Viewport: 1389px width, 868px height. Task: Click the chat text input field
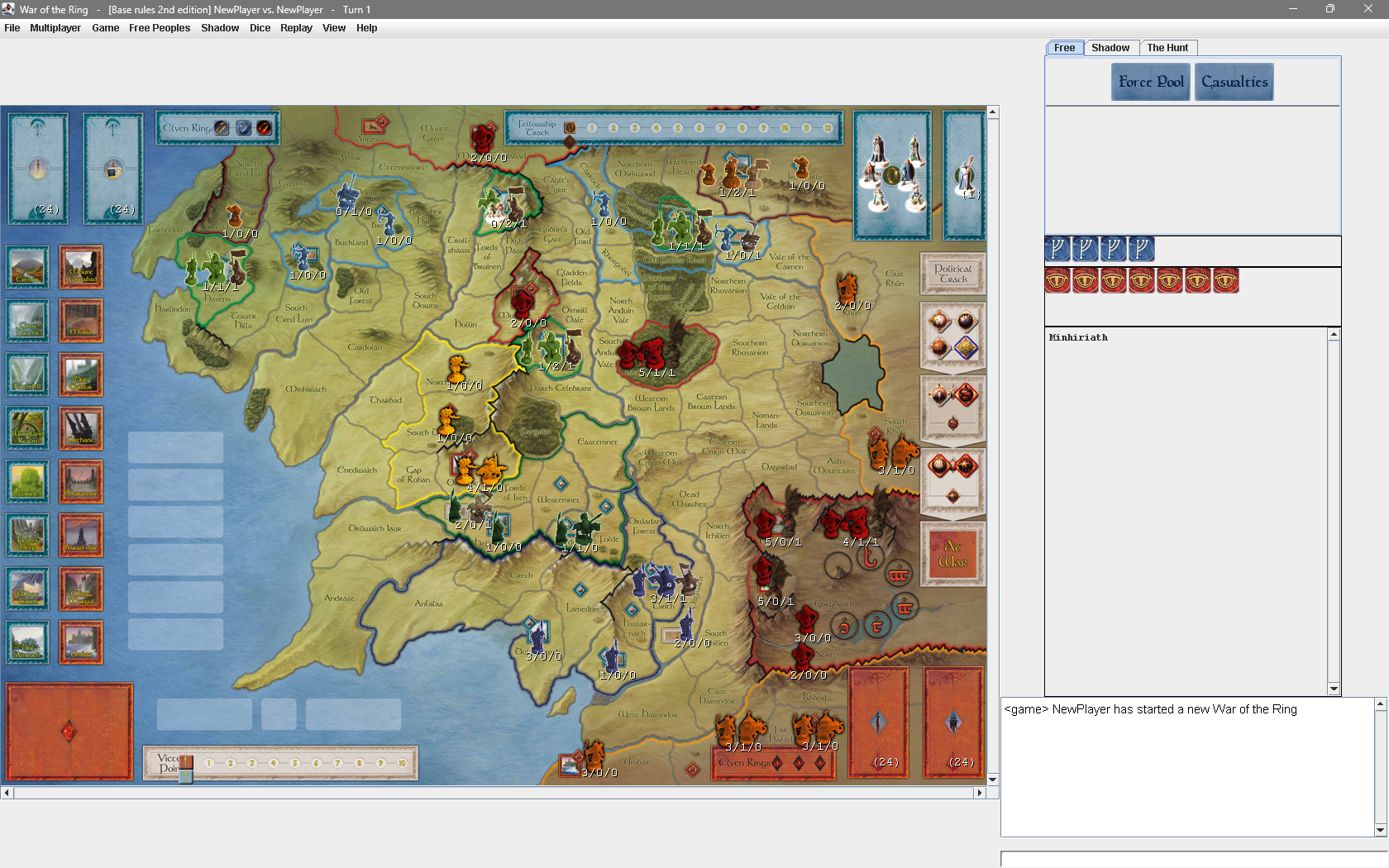tap(1195, 860)
